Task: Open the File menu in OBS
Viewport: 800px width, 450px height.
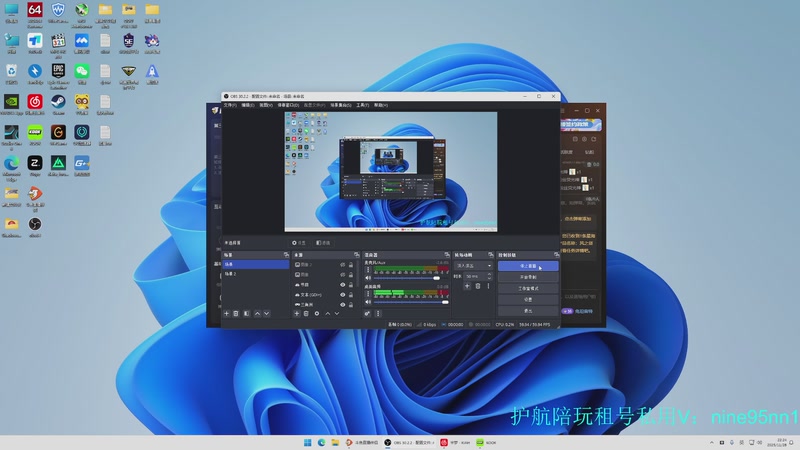Action: 230,105
